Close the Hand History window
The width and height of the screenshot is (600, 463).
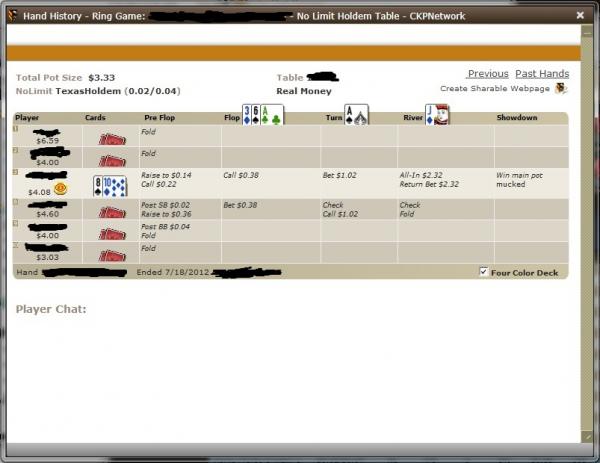[x=580, y=16]
